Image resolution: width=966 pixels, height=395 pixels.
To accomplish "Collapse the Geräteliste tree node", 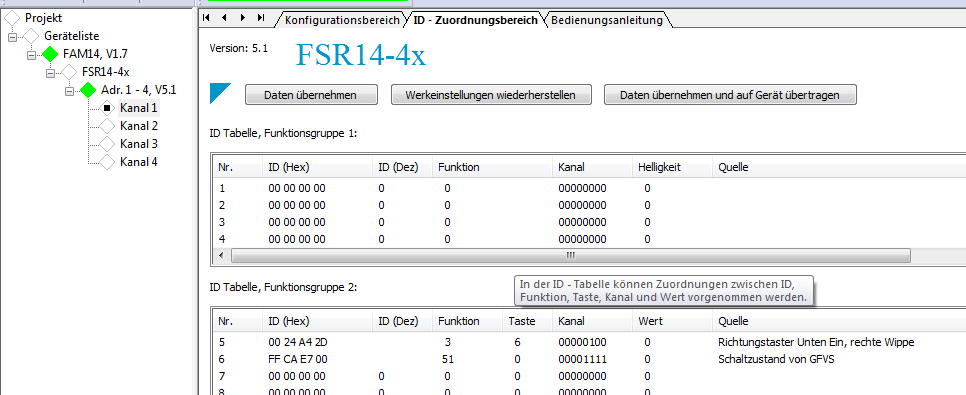I will click(12, 37).
